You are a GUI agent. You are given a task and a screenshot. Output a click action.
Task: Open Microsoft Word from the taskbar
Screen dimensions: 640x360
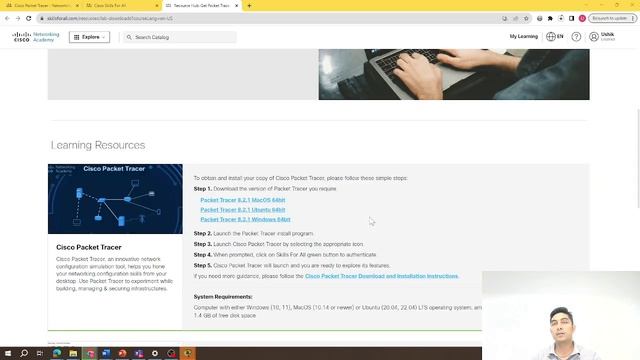click(106, 353)
